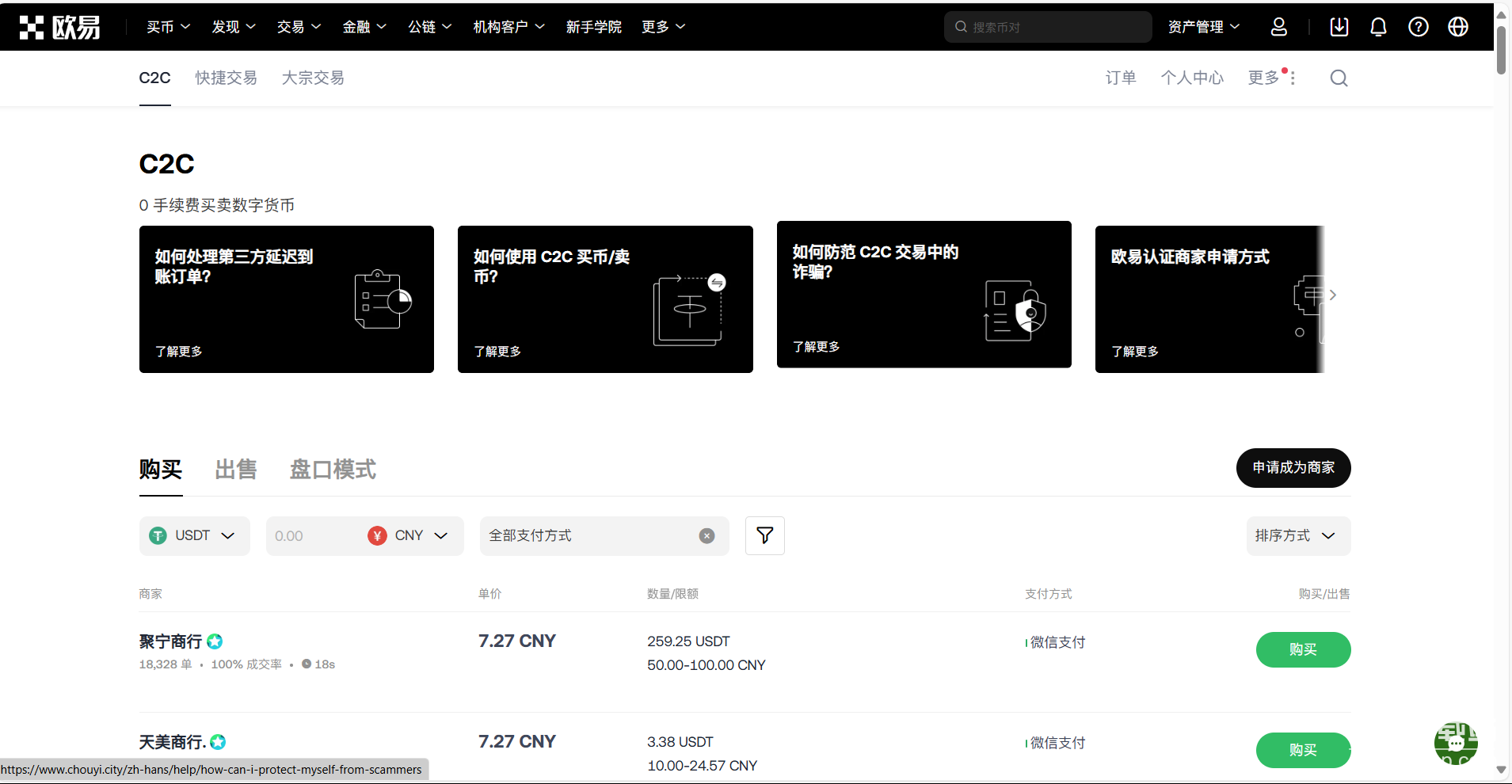The height and width of the screenshot is (784, 1512).
Task: Expand the 买币 menu
Action: tap(169, 27)
